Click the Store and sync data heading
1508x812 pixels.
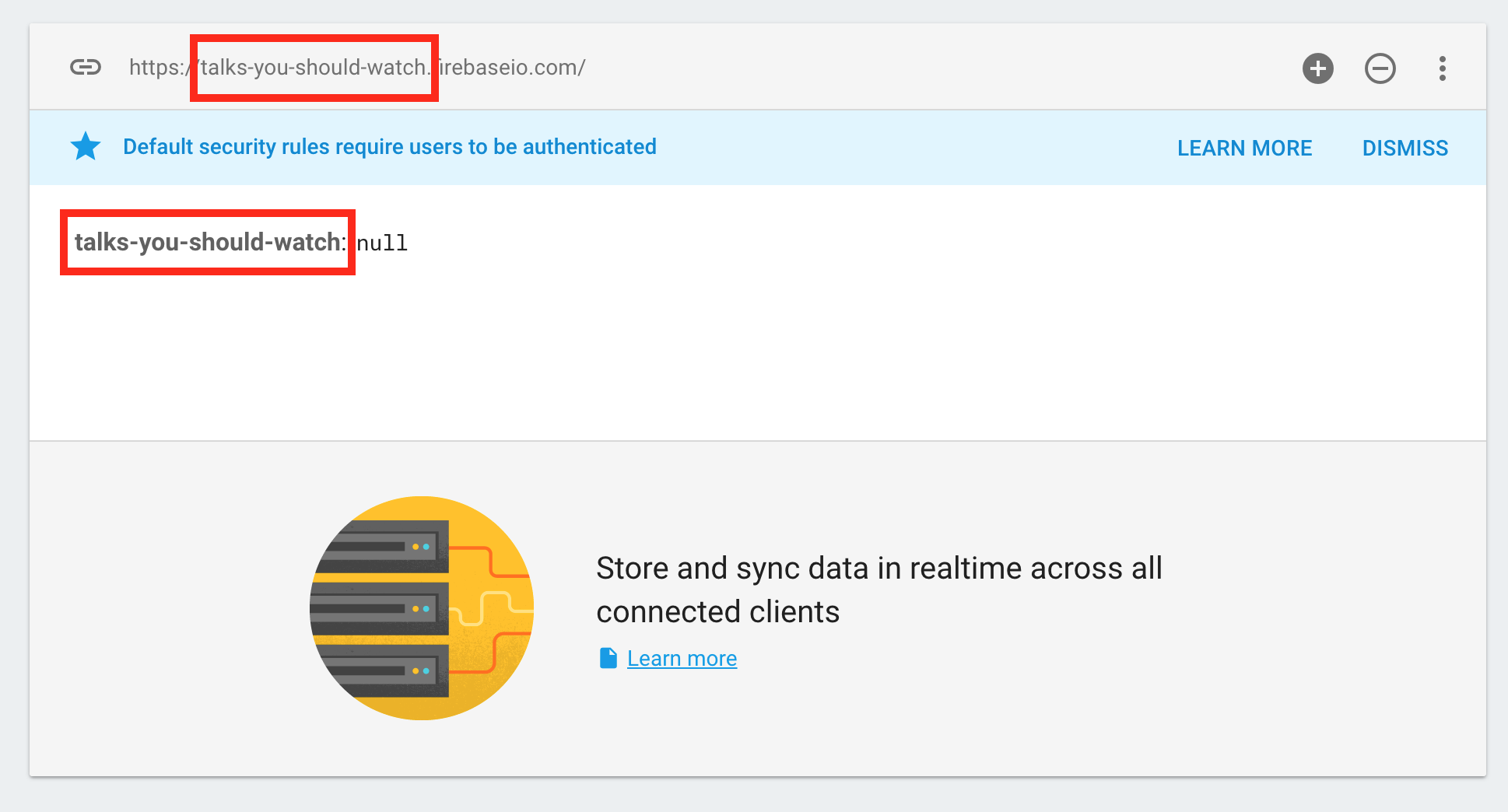879,590
